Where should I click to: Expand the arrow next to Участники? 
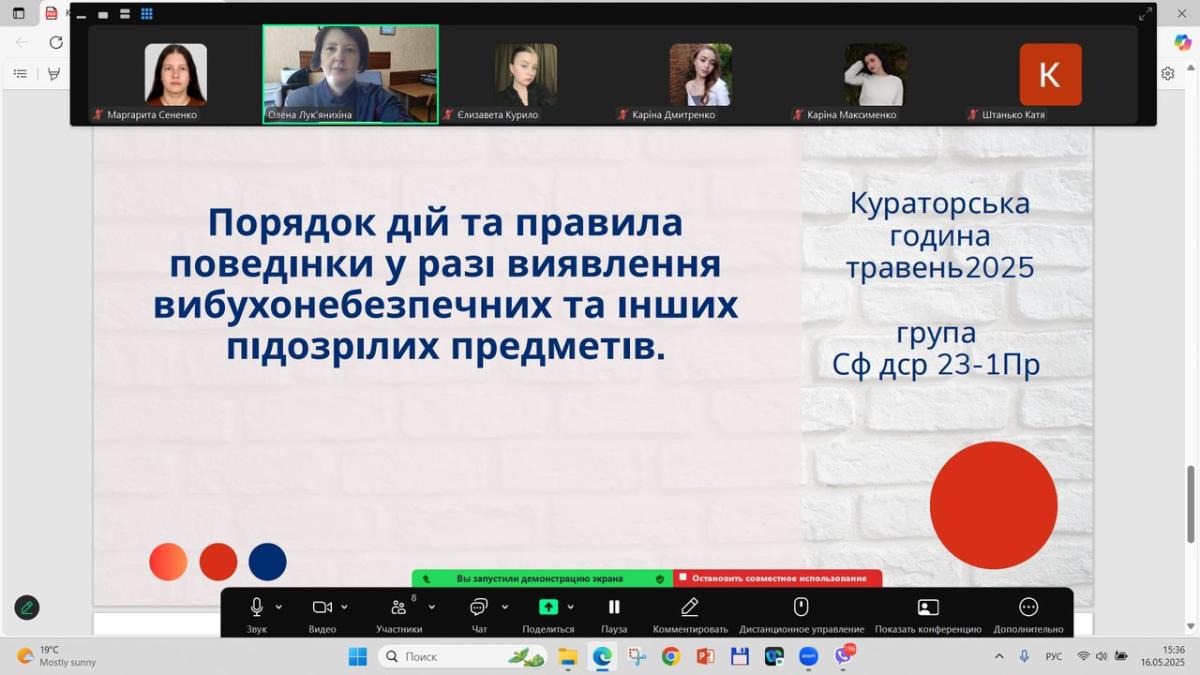(432, 607)
